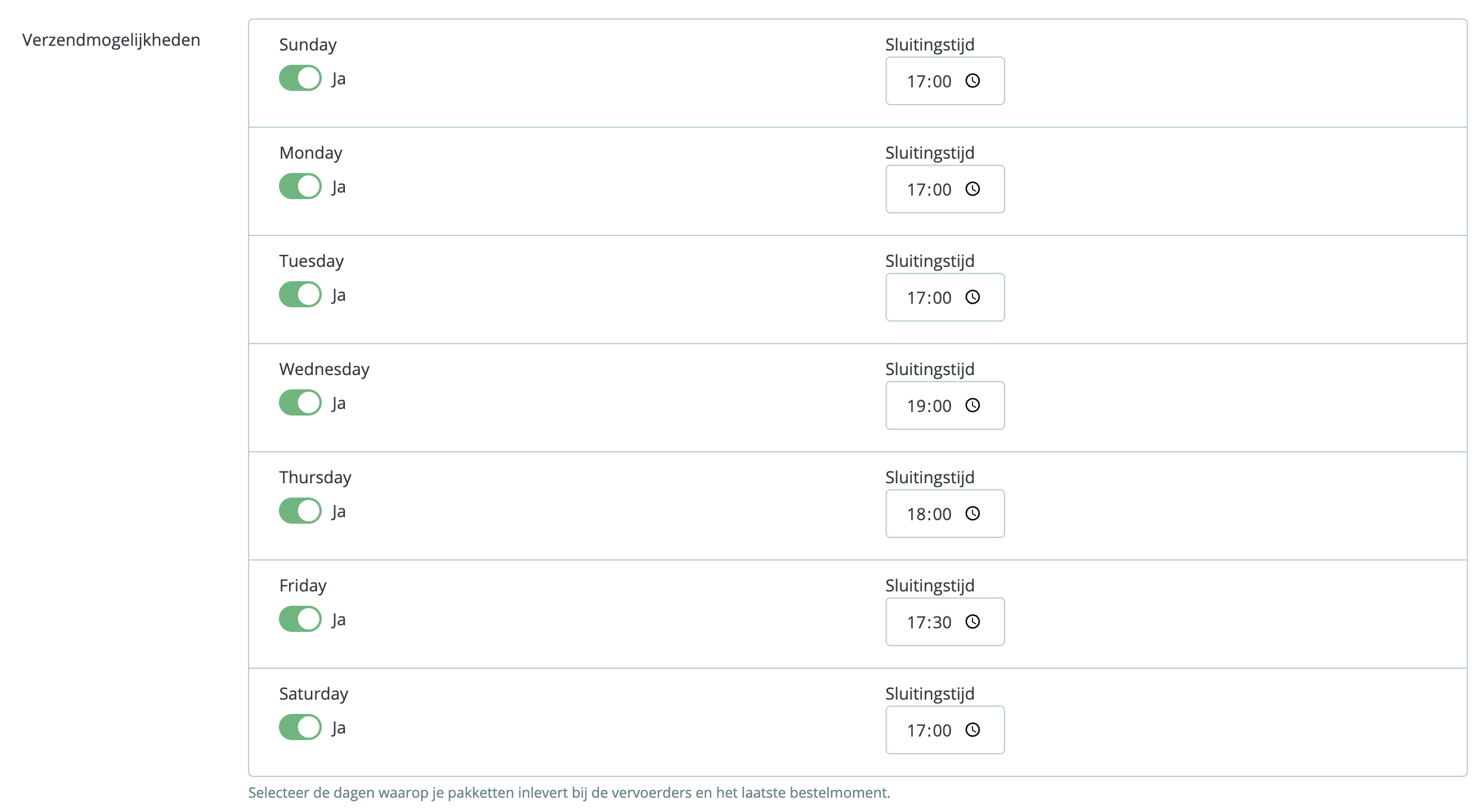1475x812 pixels.
Task: Toggle off Monday's 'Ja' switch
Action: 299,186
